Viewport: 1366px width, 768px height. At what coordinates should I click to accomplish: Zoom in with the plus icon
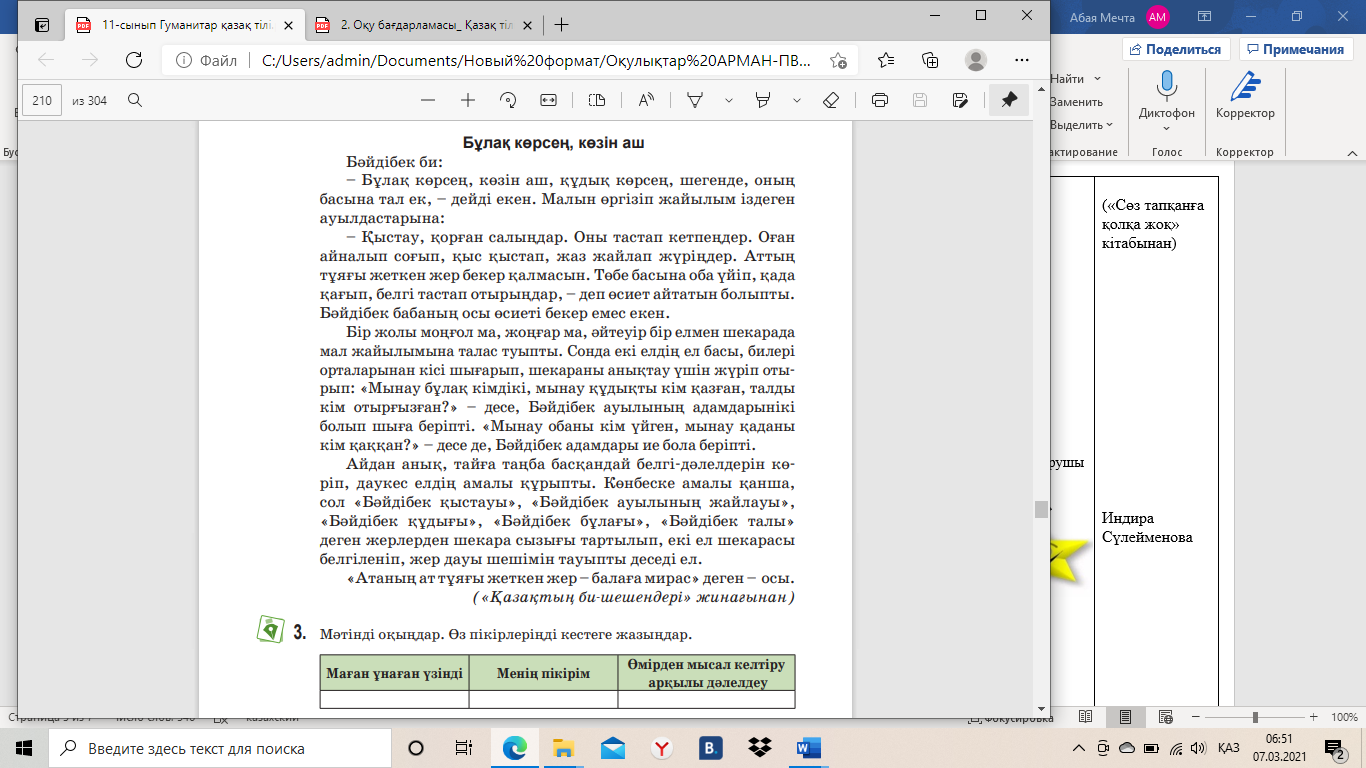[x=467, y=100]
